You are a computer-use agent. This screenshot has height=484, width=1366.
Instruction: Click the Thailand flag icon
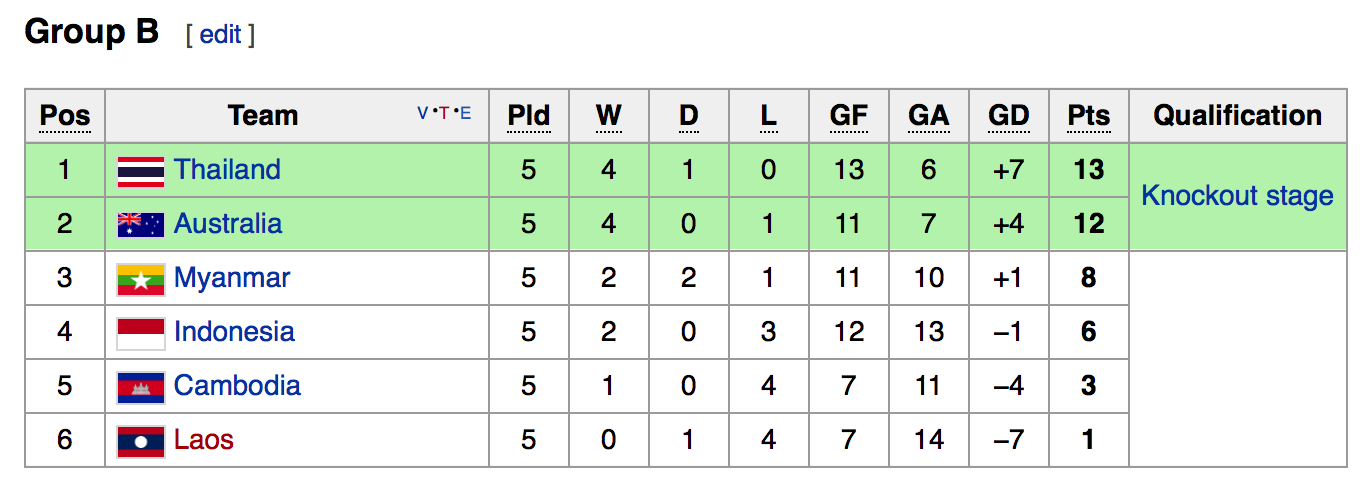(141, 171)
